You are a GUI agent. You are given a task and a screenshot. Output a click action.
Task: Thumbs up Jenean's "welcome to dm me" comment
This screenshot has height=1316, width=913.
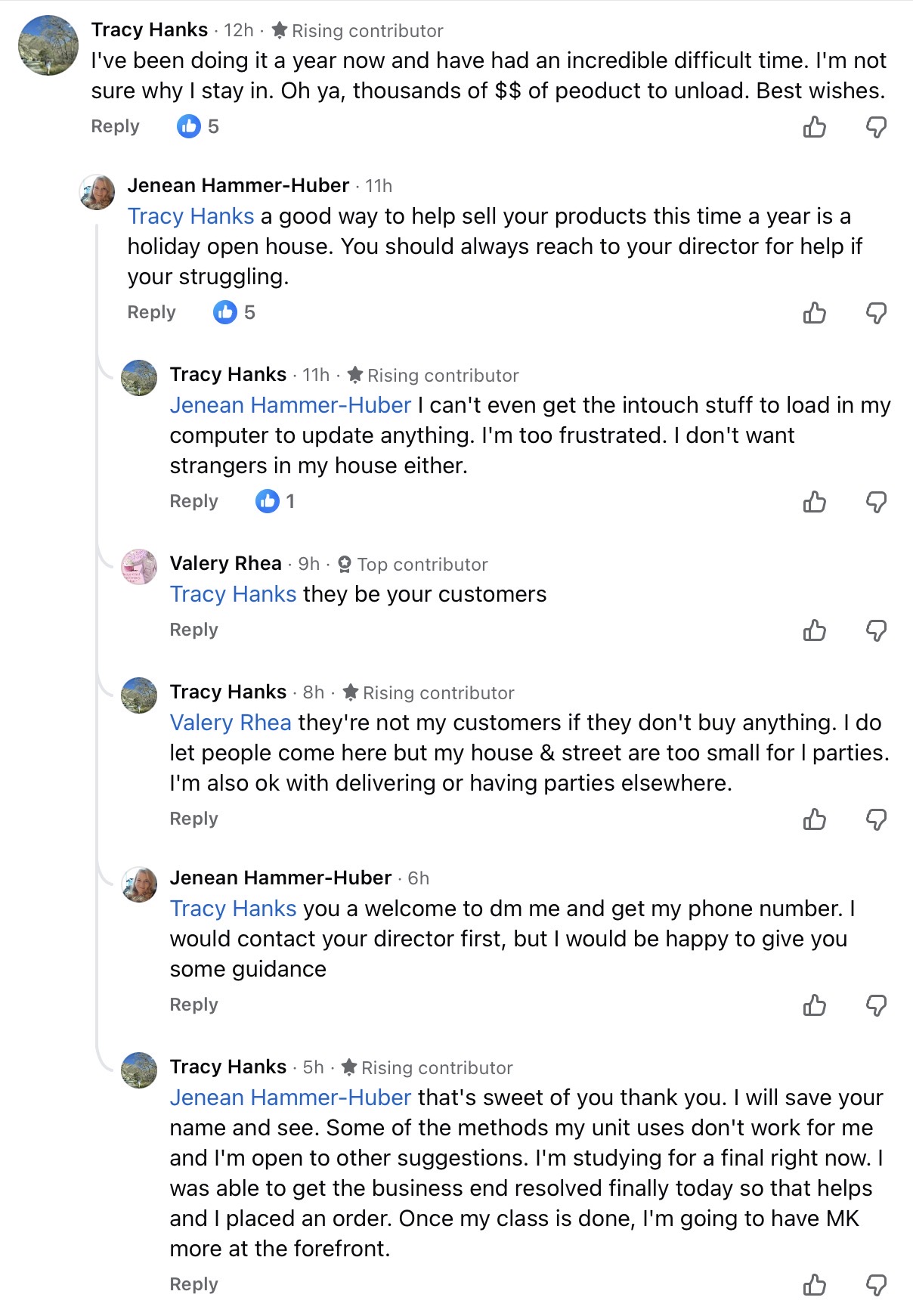point(814,1005)
